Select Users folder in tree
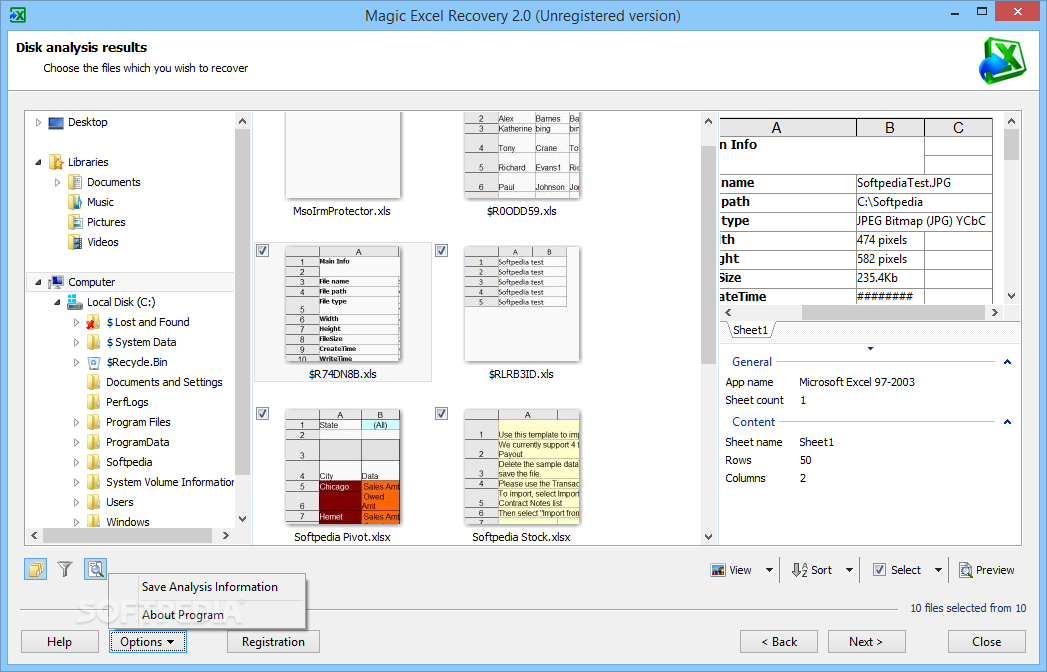The width and height of the screenshot is (1047, 672). tap(120, 502)
